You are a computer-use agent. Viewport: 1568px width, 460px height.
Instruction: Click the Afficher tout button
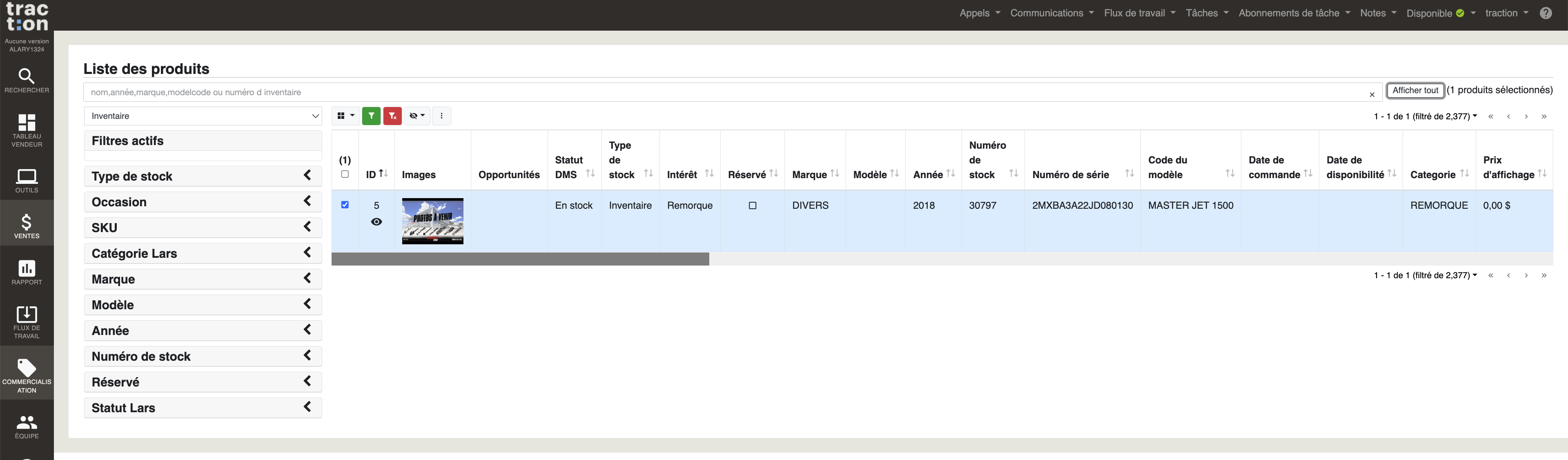point(1415,90)
